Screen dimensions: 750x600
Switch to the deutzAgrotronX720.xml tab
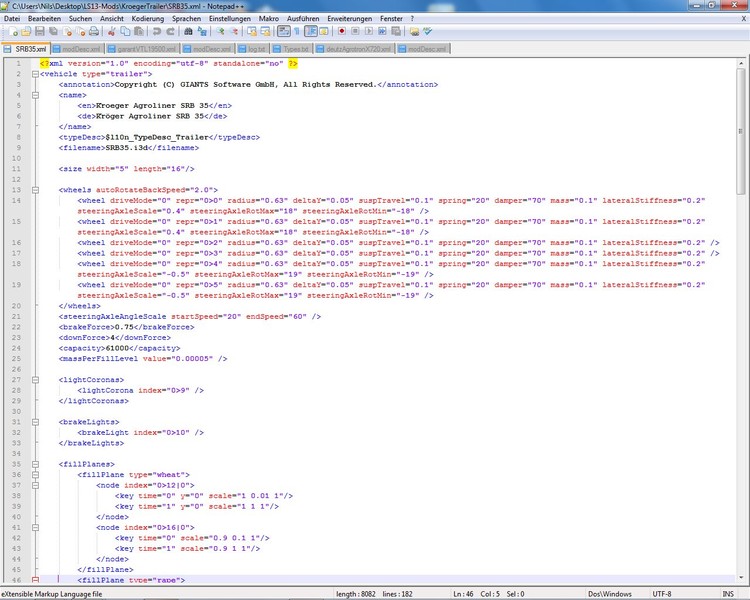(354, 49)
